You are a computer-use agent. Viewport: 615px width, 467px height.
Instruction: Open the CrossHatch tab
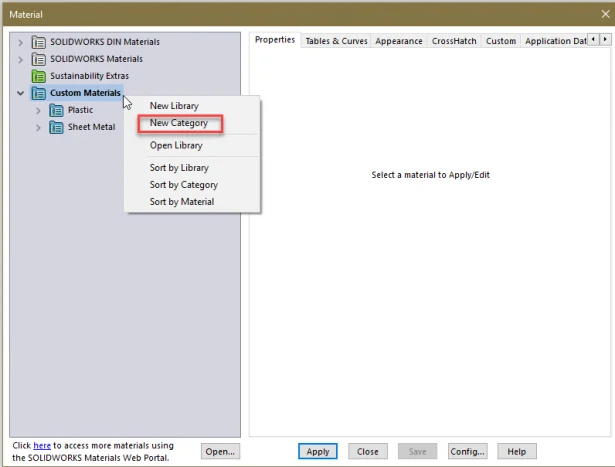pos(454,41)
